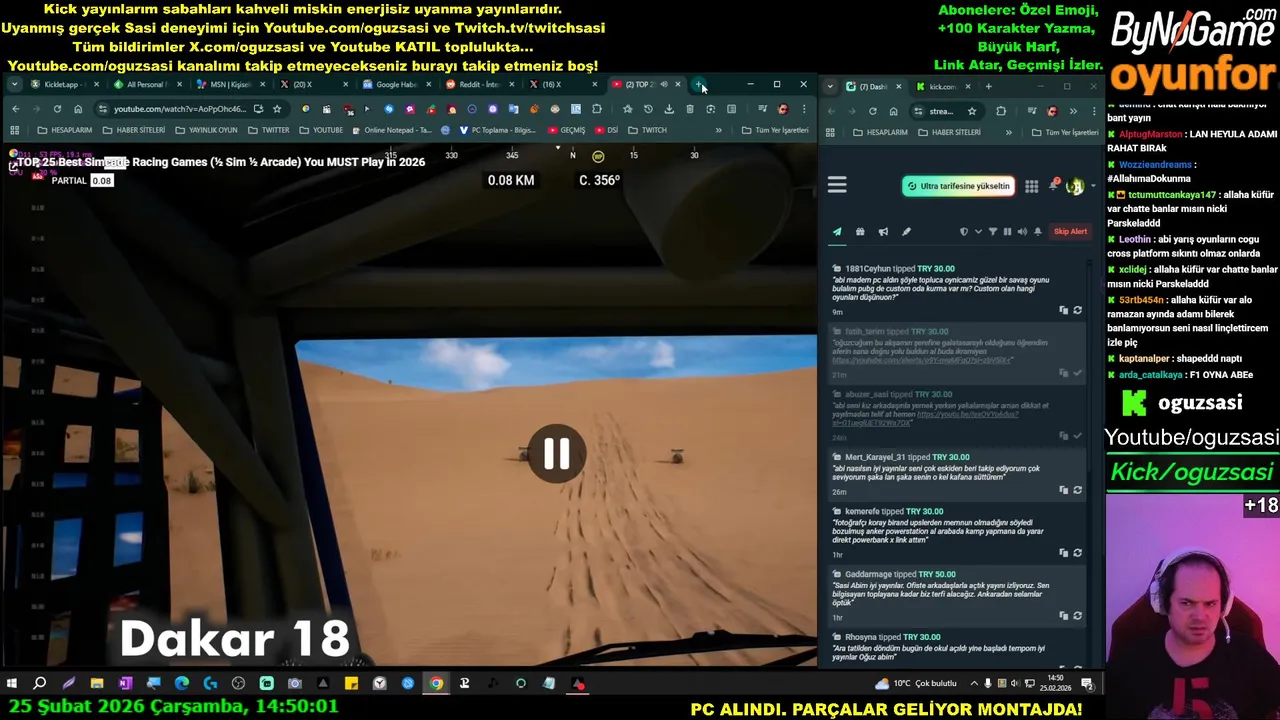
Task: Open the Google Haber tab
Action: 396,85
